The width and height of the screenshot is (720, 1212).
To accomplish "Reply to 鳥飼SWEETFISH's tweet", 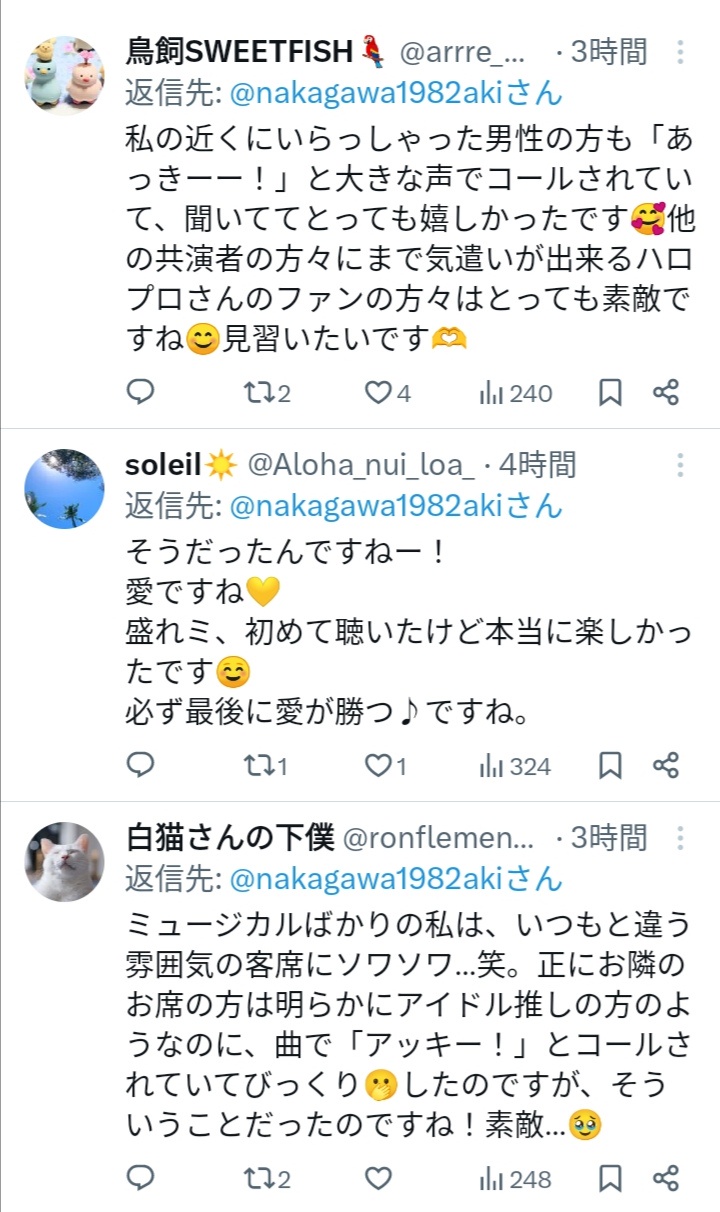I will point(141,392).
